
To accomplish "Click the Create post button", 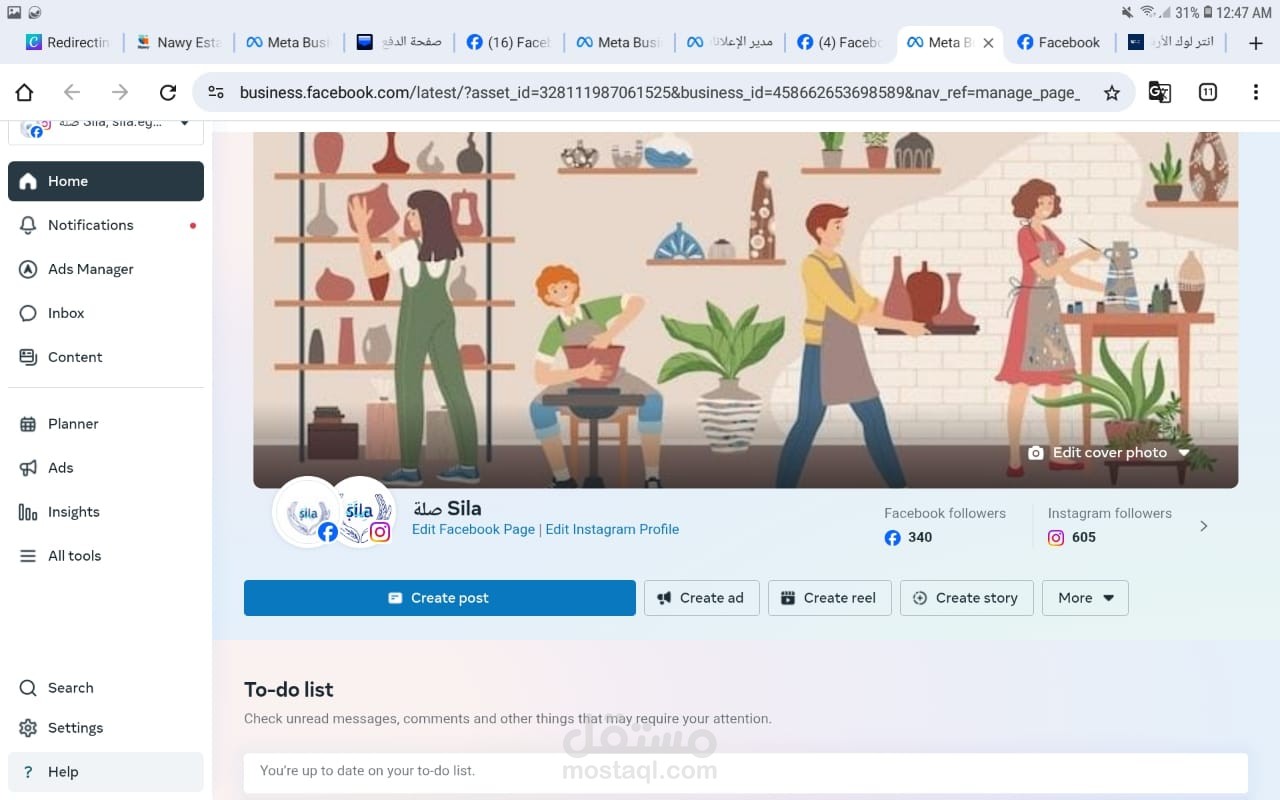I will pyautogui.click(x=440, y=598).
